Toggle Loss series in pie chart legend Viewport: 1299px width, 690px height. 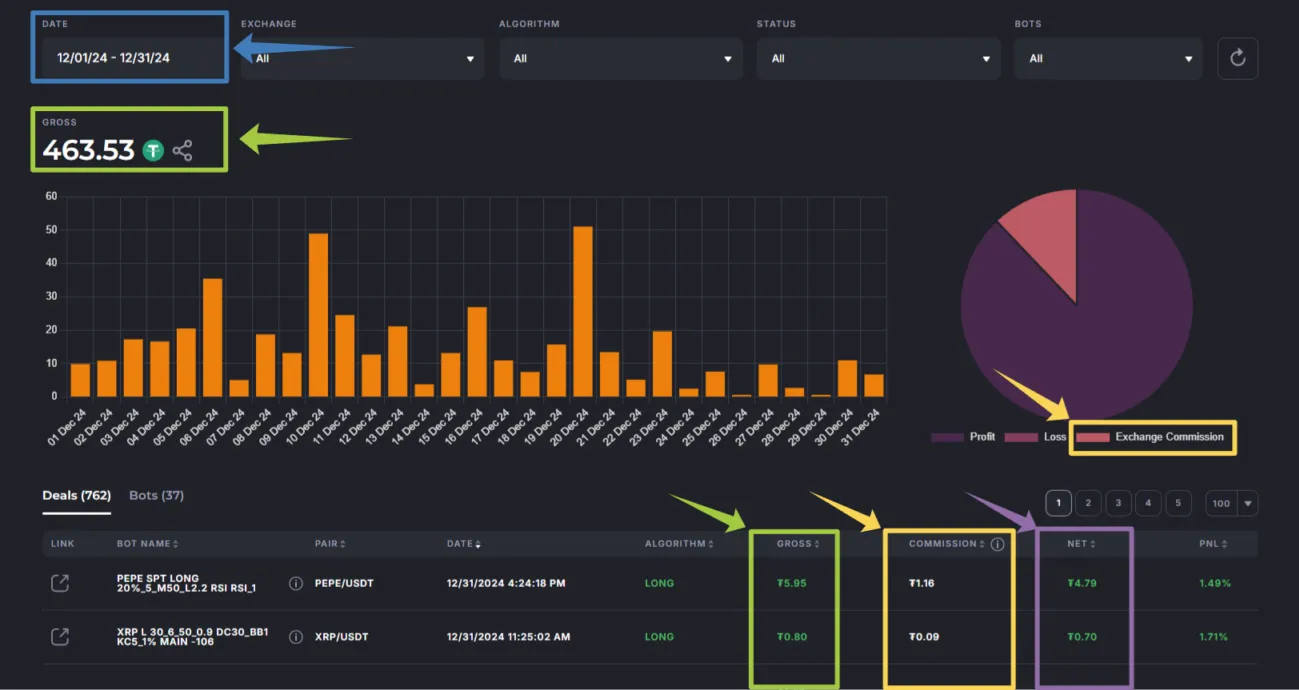pos(1036,437)
